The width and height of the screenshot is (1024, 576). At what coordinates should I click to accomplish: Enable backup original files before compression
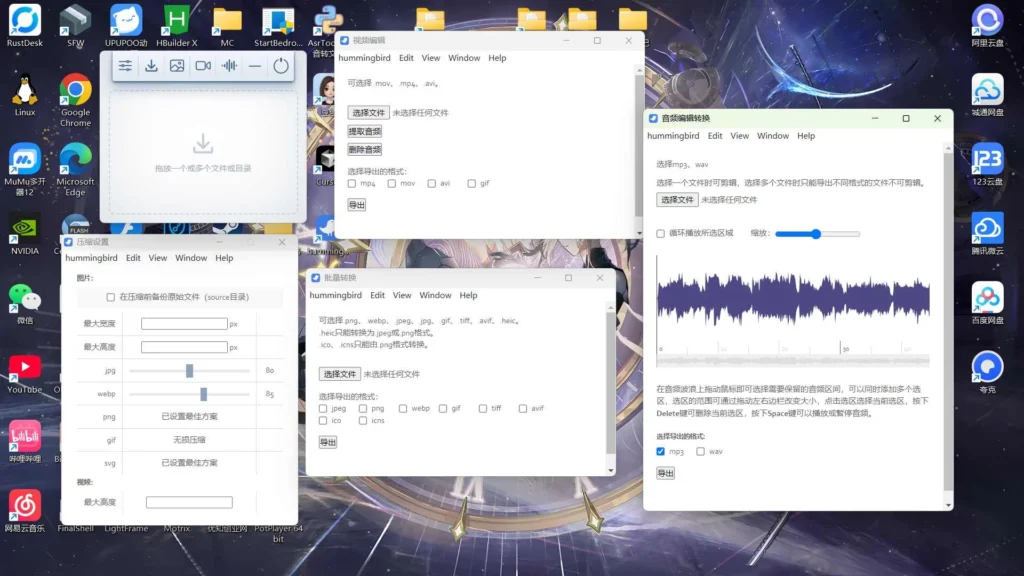[x=110, y=297]
